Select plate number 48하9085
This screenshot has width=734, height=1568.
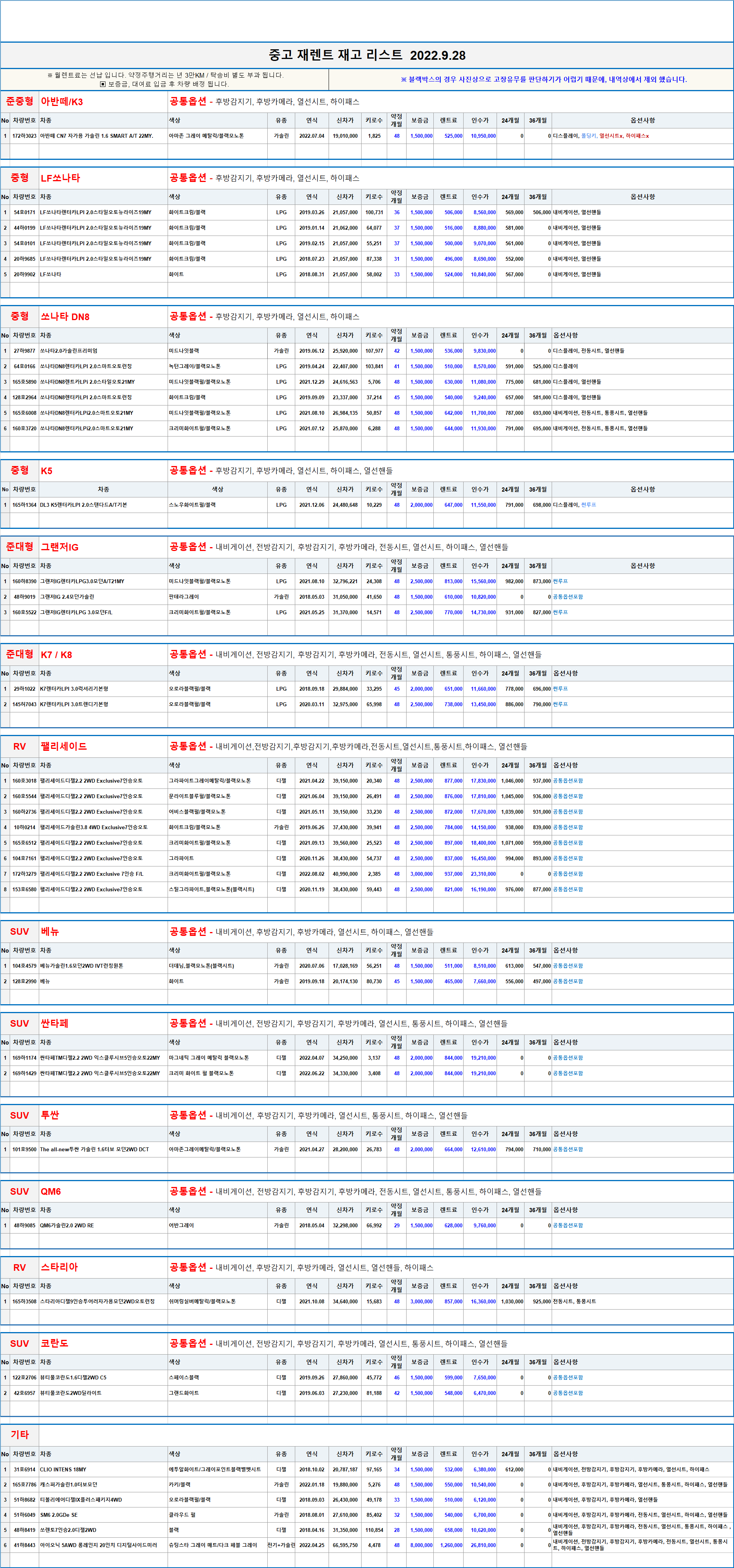click(24, 1226)
